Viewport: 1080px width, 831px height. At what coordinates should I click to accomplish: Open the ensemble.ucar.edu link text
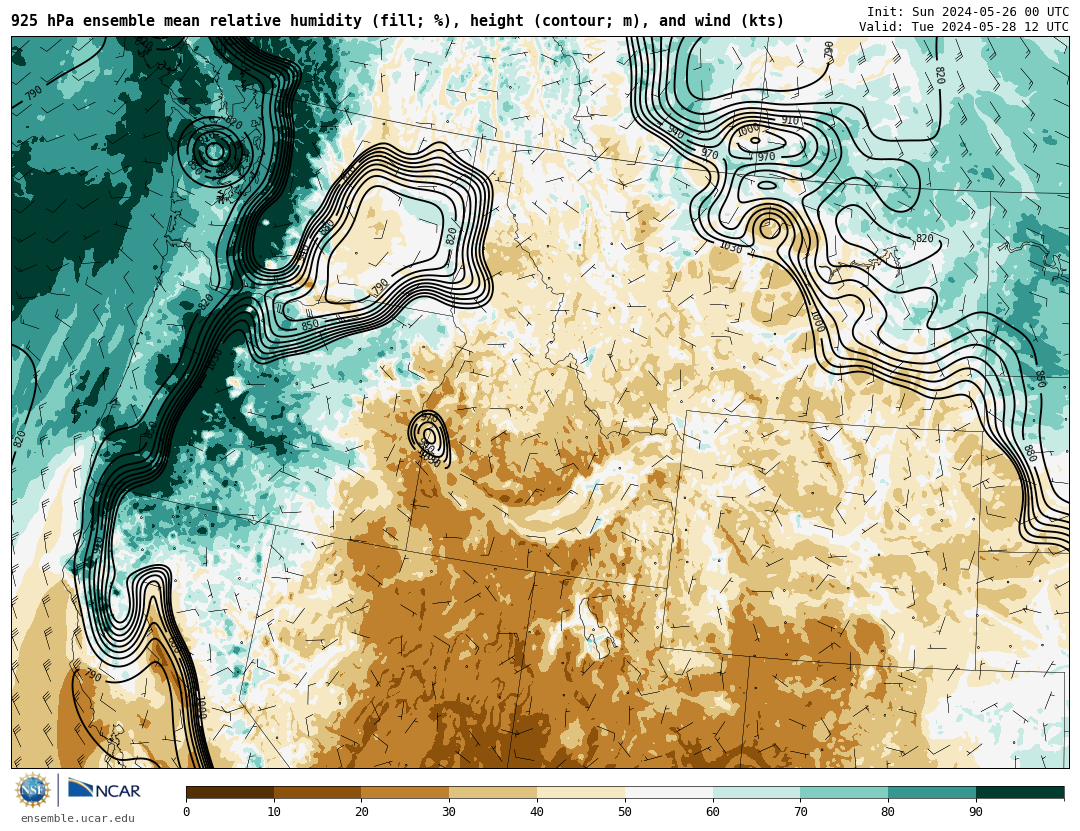coord(78,819)
